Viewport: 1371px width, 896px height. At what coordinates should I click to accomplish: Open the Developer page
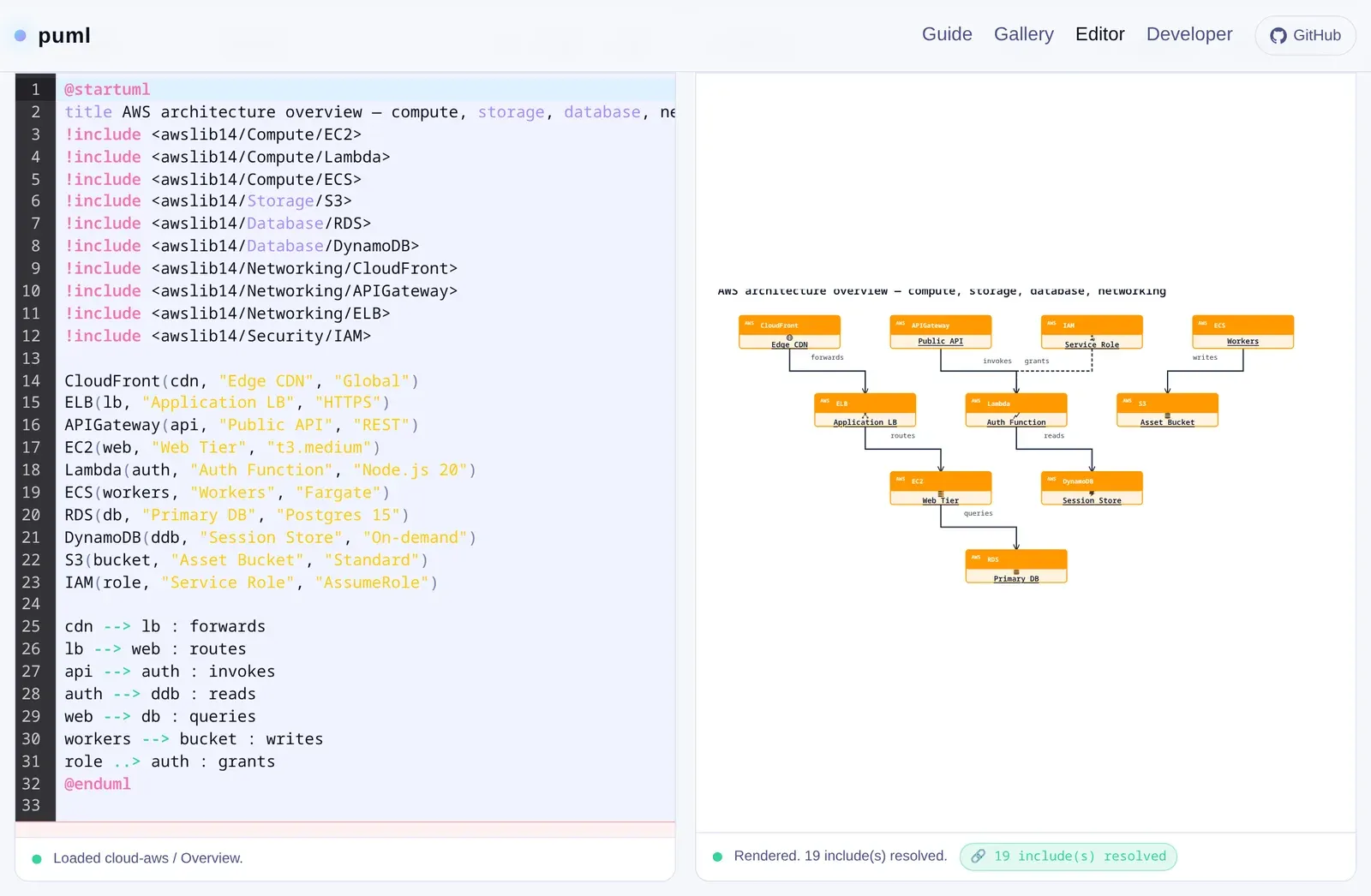coord(1189,34)
